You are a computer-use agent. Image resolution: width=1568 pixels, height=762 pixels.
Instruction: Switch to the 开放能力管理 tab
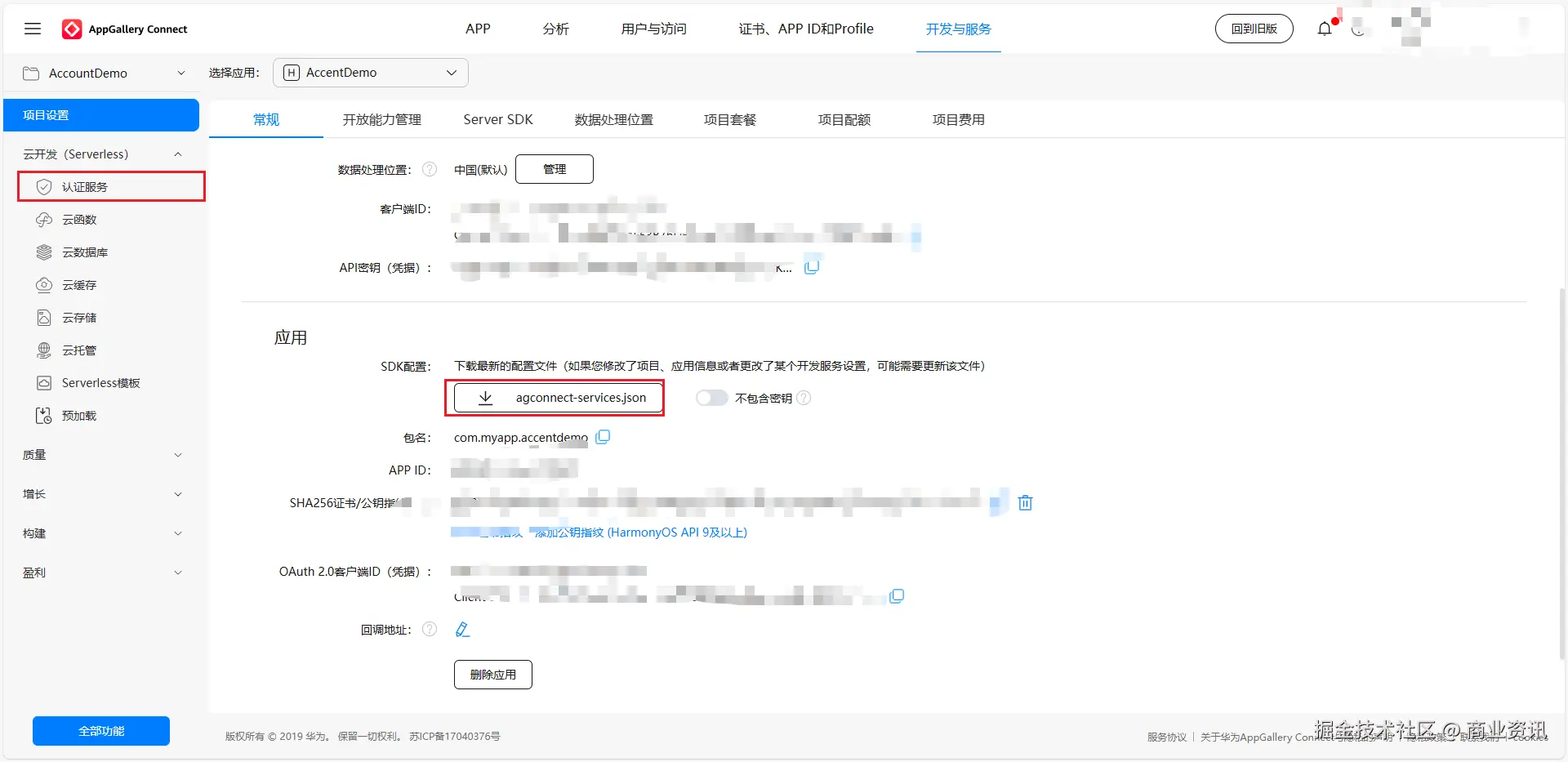click(382, 120)
